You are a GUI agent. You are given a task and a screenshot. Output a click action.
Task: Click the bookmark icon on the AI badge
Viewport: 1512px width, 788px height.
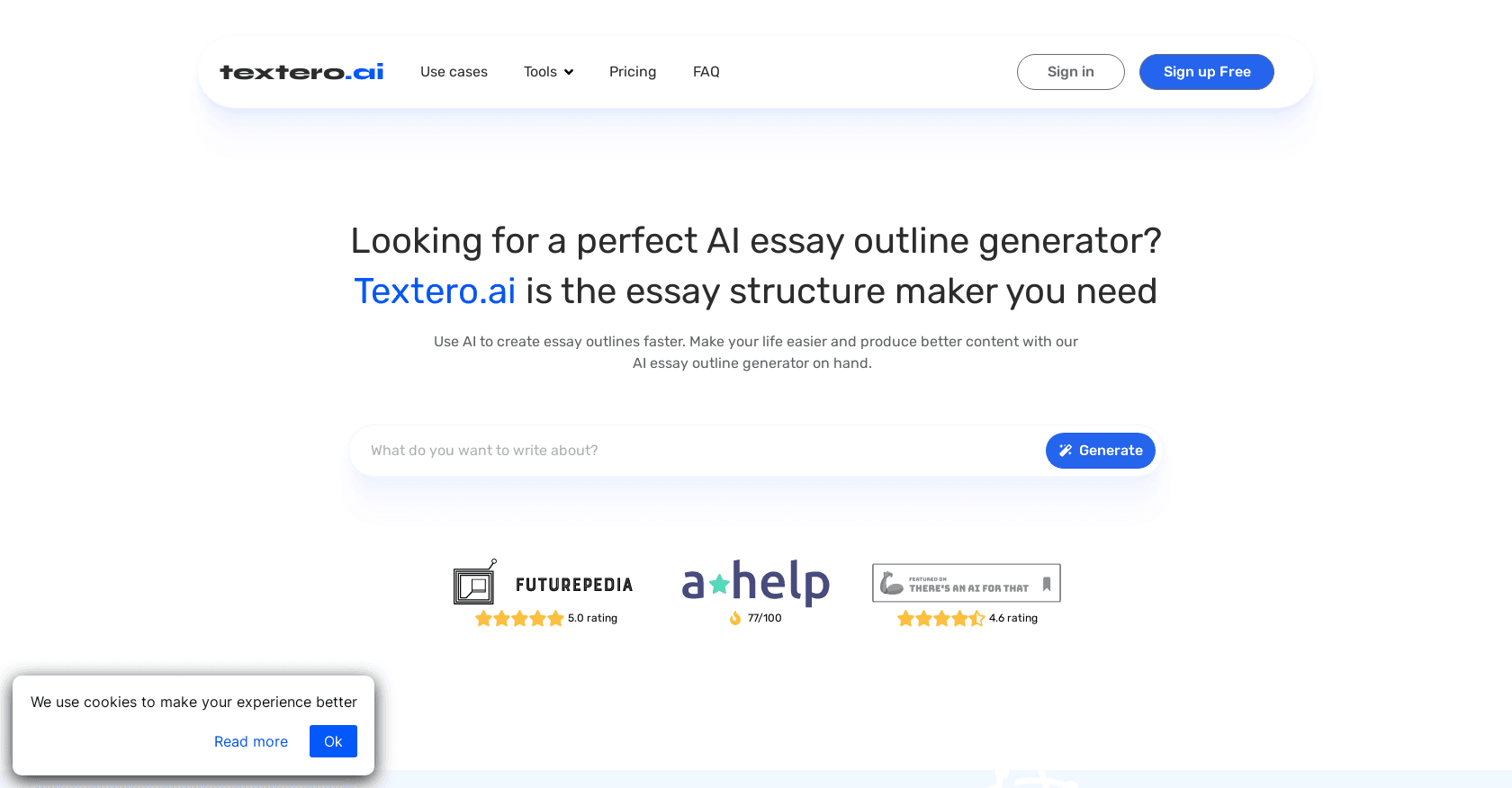1047,584
